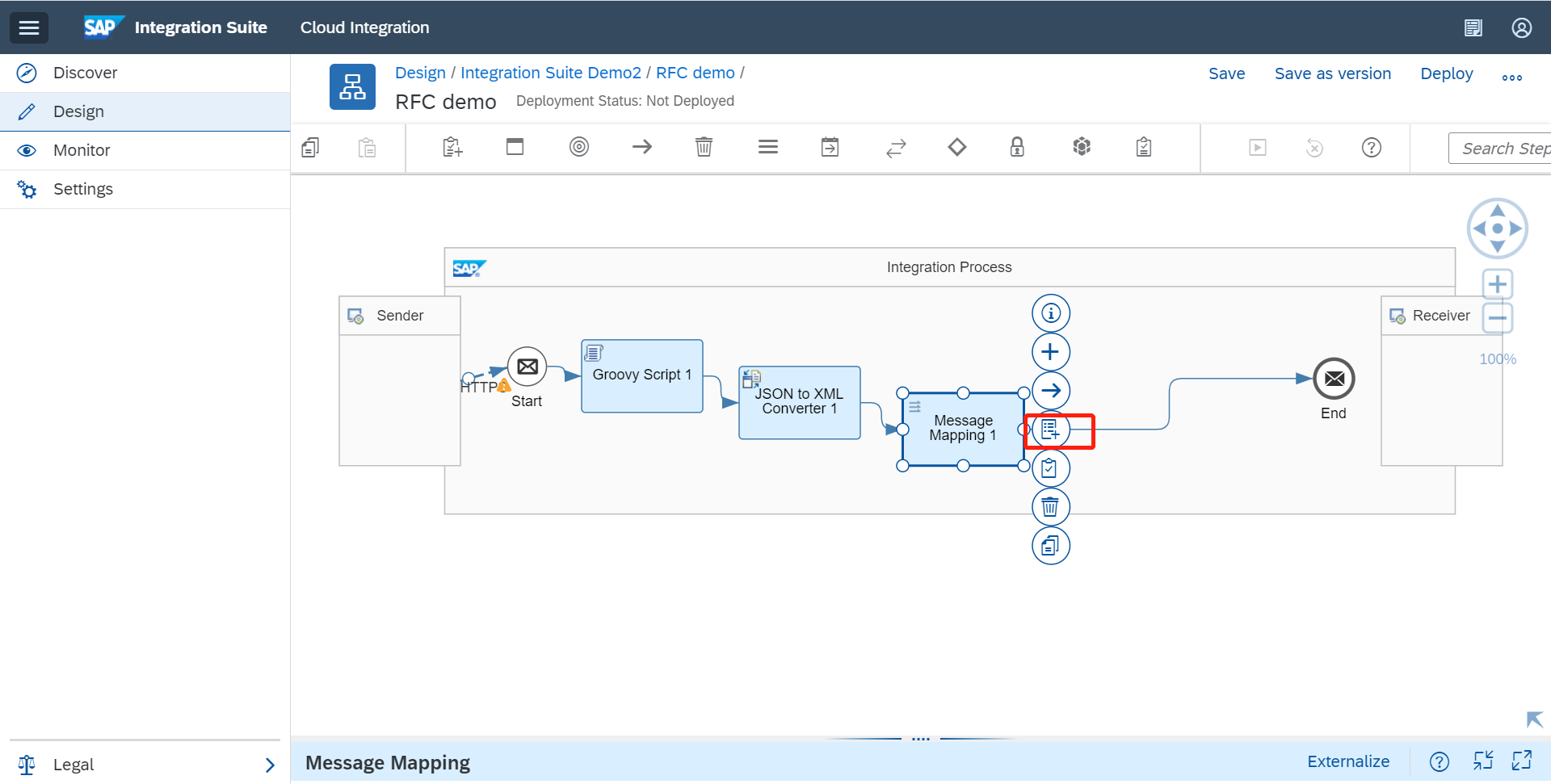The height and width of the screenshot is (784, 1551).
Task: Zoom out with the minus canvas button
Action: (x=1498, y=318)
